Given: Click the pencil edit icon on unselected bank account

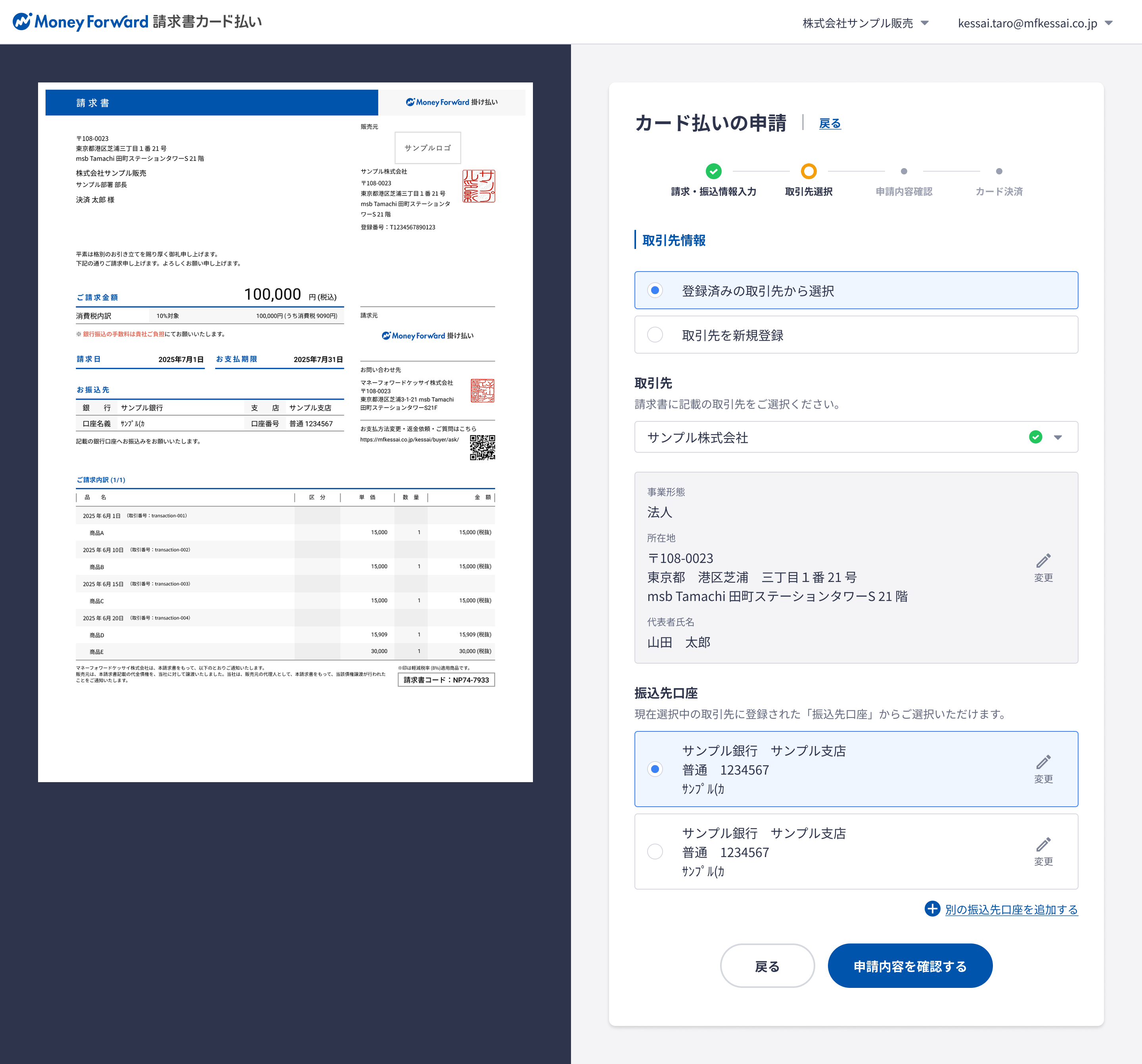Looking at the screenshot, I should coord(1043,845).
